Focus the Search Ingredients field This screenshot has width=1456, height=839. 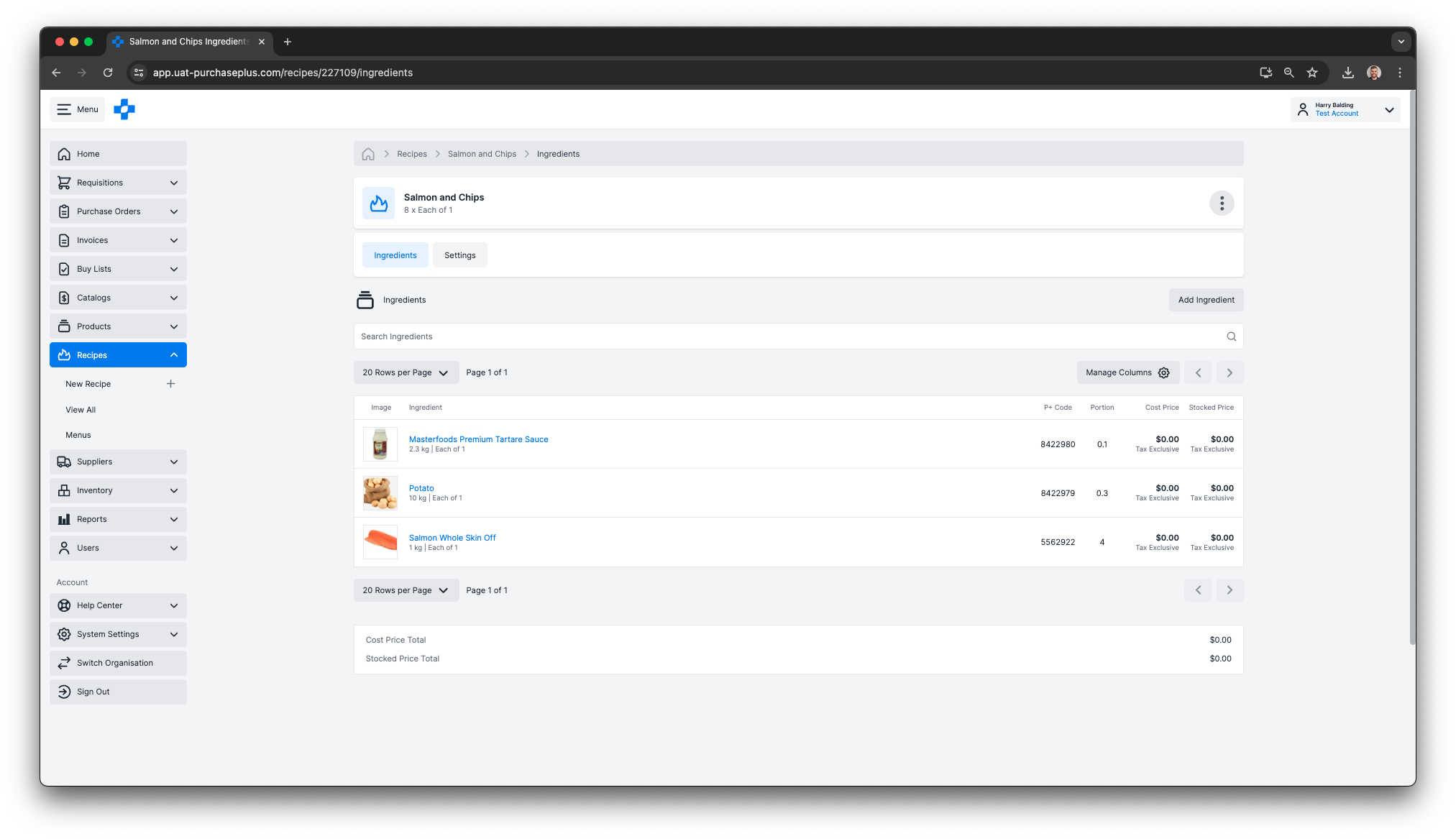(x=798, y=336)
